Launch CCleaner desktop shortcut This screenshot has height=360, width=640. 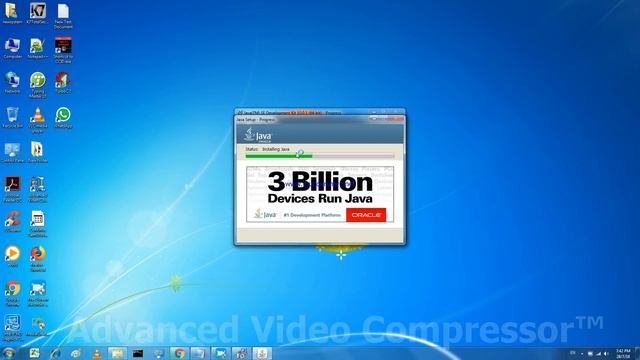coord(12,222)
